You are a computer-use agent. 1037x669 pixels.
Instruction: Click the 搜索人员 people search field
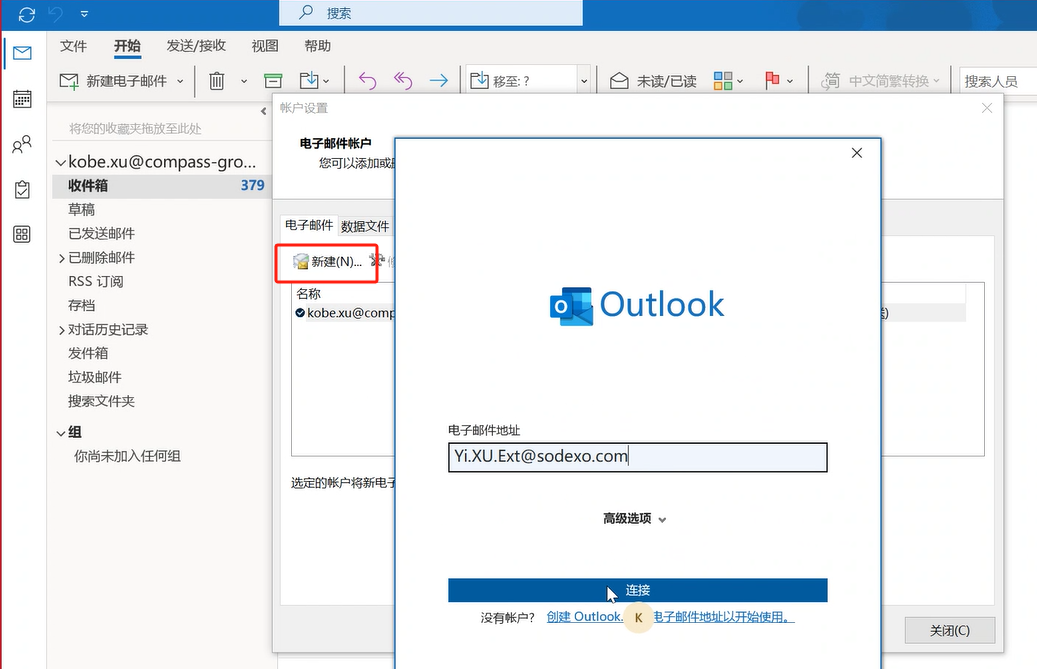[998, 81]
